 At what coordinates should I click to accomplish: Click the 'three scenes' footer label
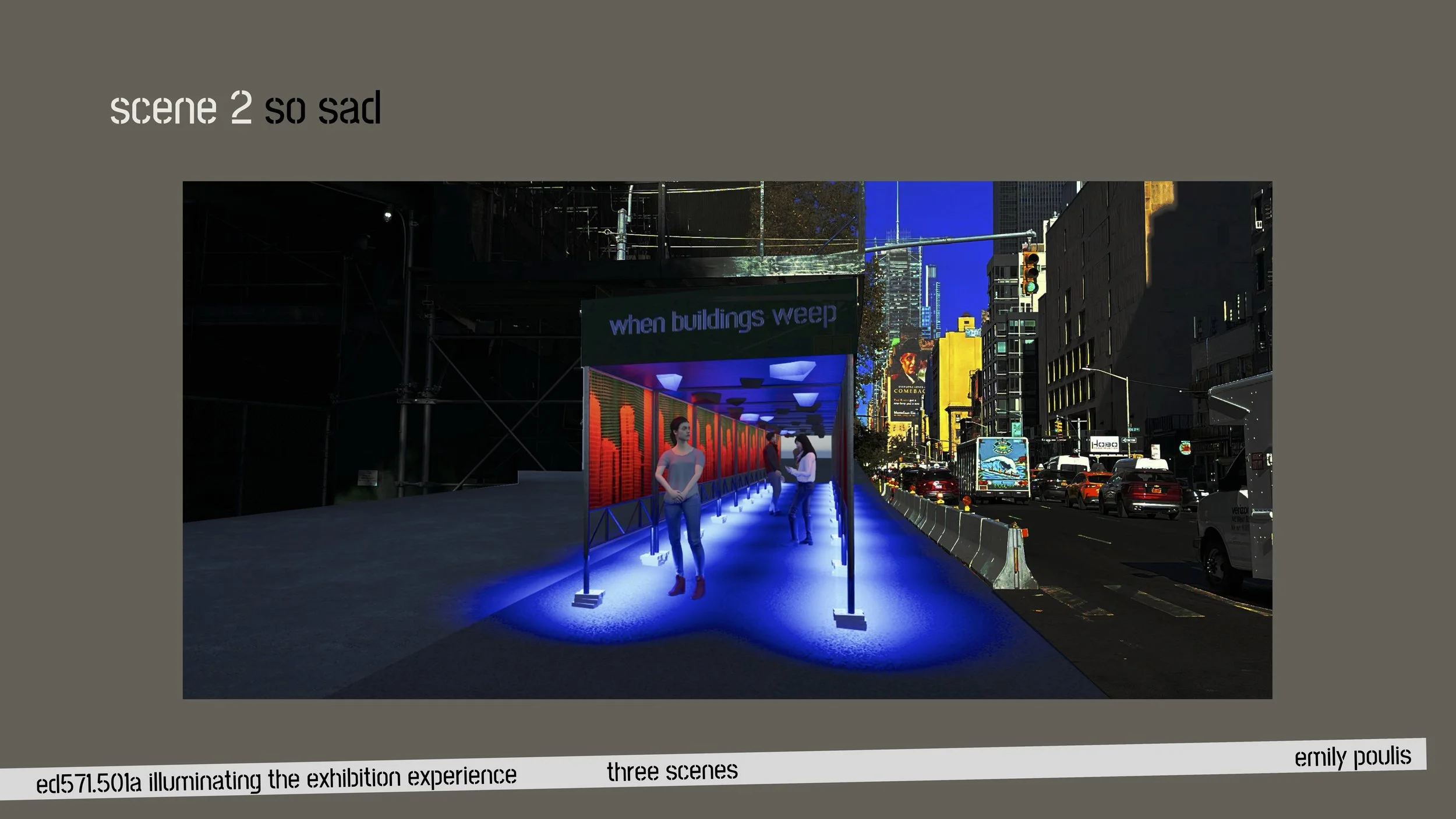[x=672, y=771]
